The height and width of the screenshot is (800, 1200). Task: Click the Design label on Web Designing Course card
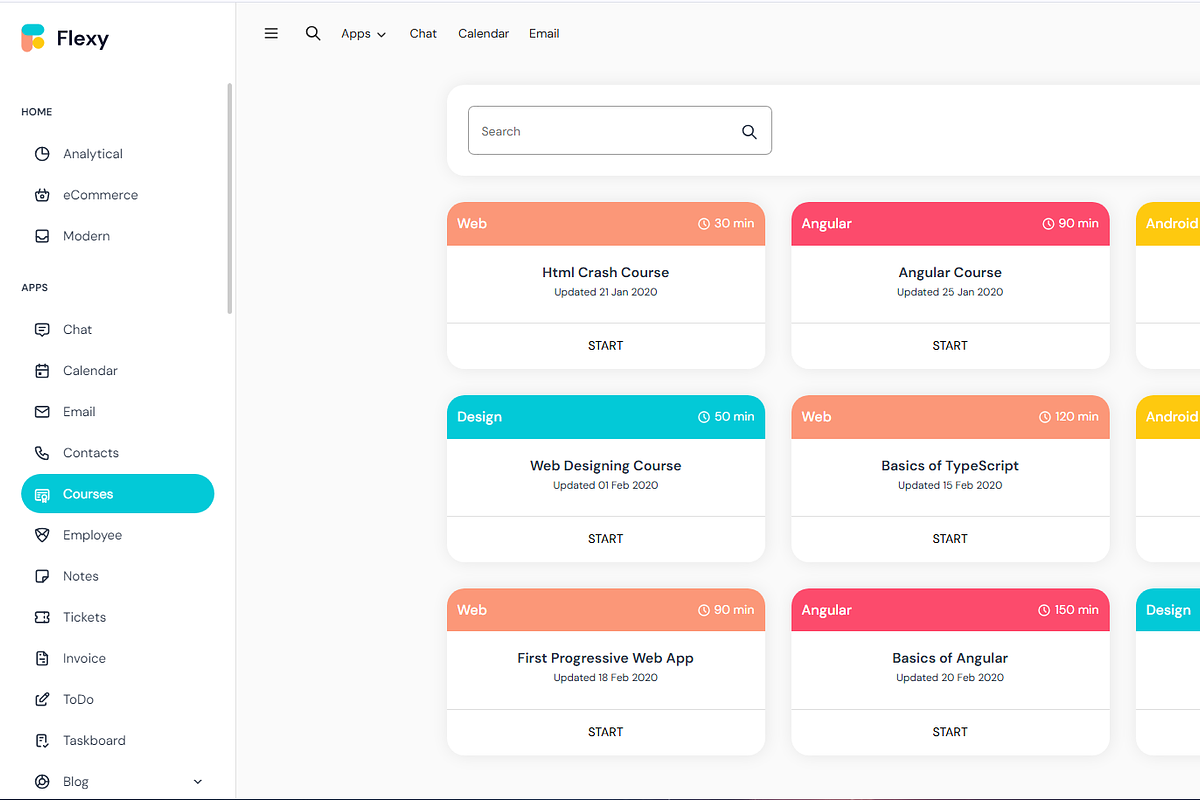pos(479,417)
